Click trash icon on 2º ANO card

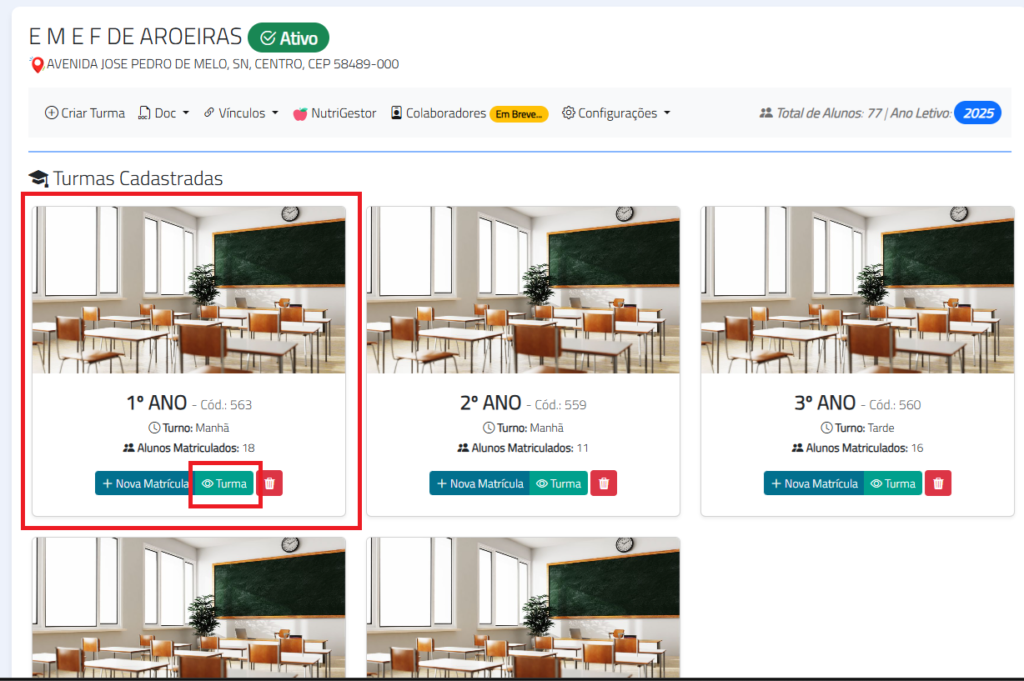pyautogui.click(x=603, y=483)
